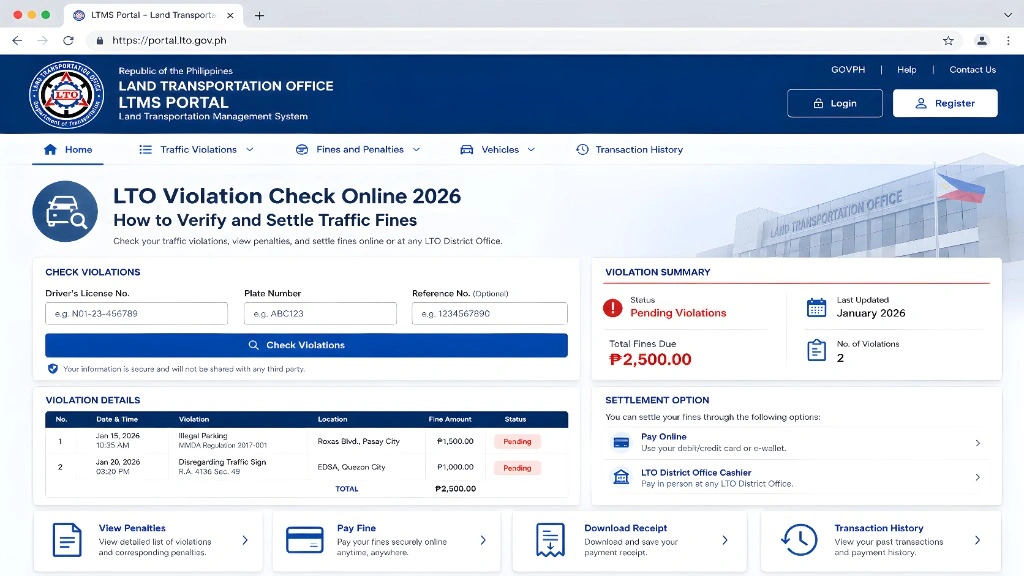The height and width of the screenshot is (576, 1024).
Task: Click the Transaction History clock icon in card
Action: pos(799,540)
